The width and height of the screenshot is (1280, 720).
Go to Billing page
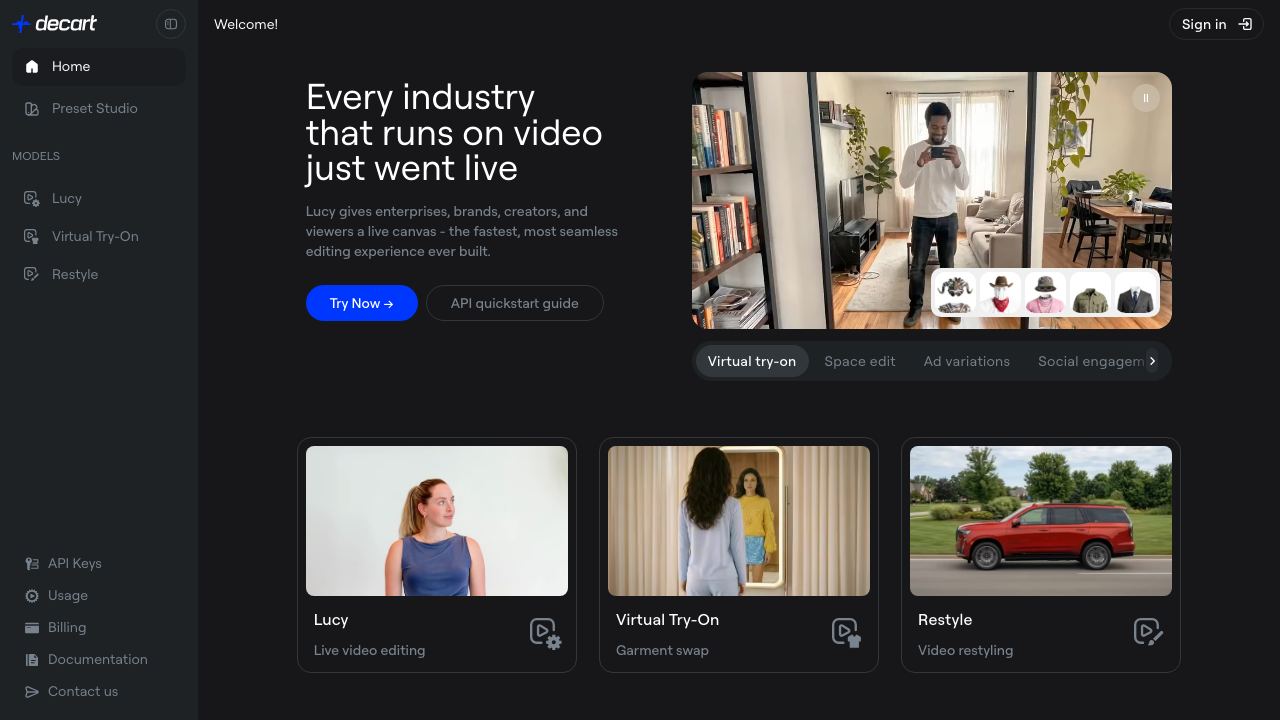point(98,627)
